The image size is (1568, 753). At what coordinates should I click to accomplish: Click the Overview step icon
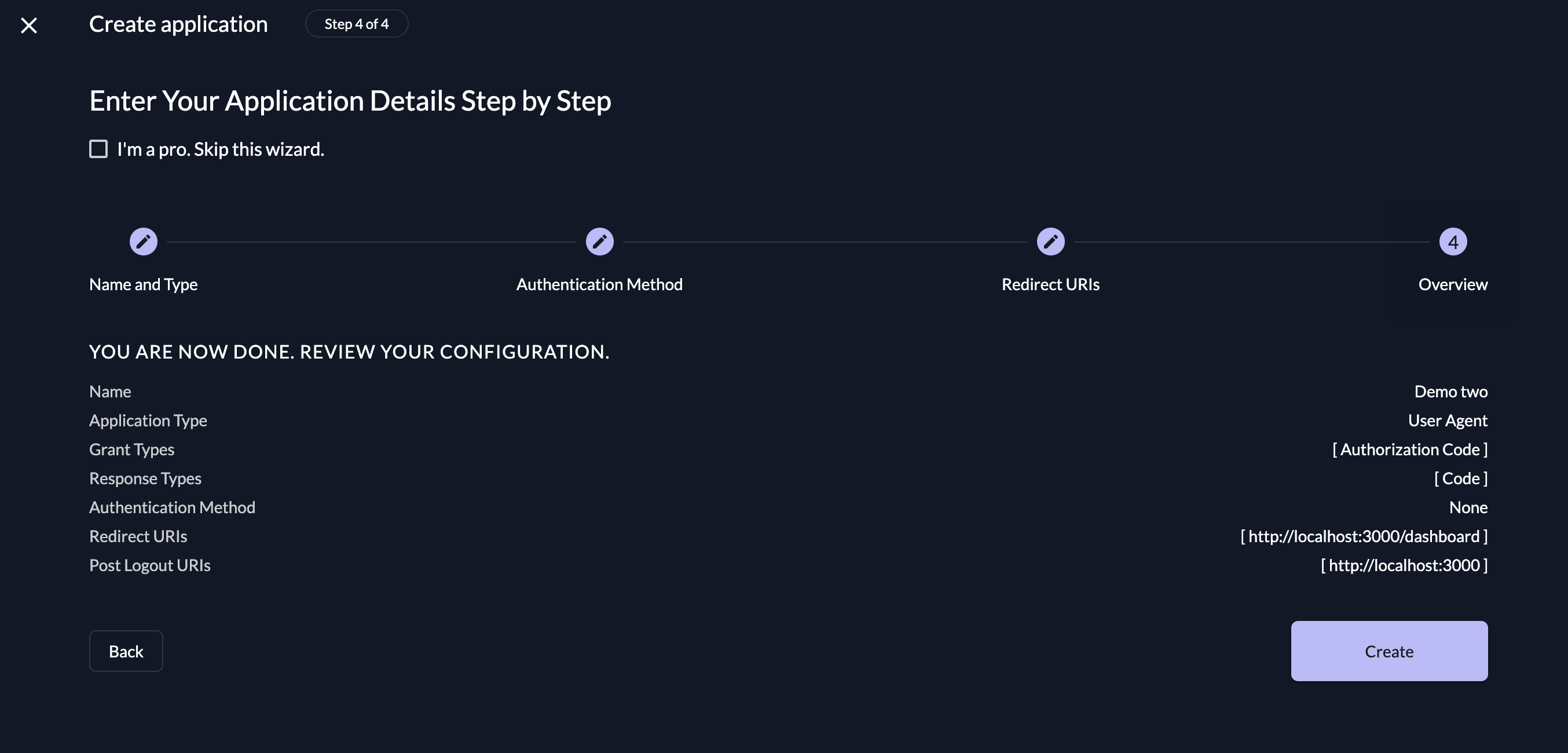coord(1453,241)
